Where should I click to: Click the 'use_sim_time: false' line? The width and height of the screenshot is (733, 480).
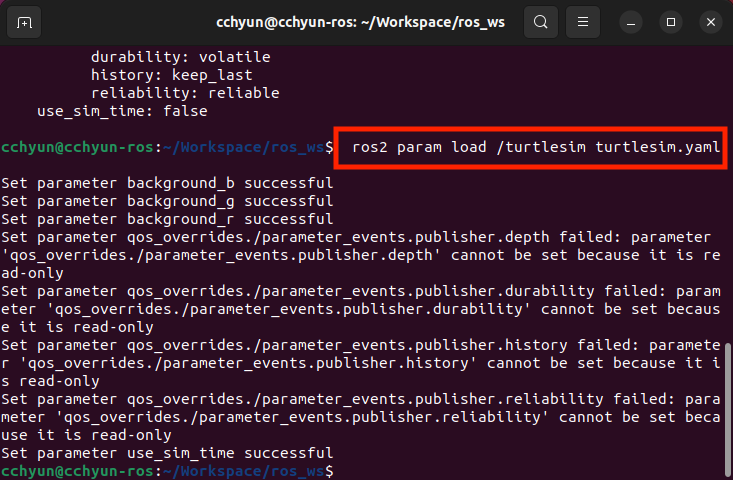[122, 111]
